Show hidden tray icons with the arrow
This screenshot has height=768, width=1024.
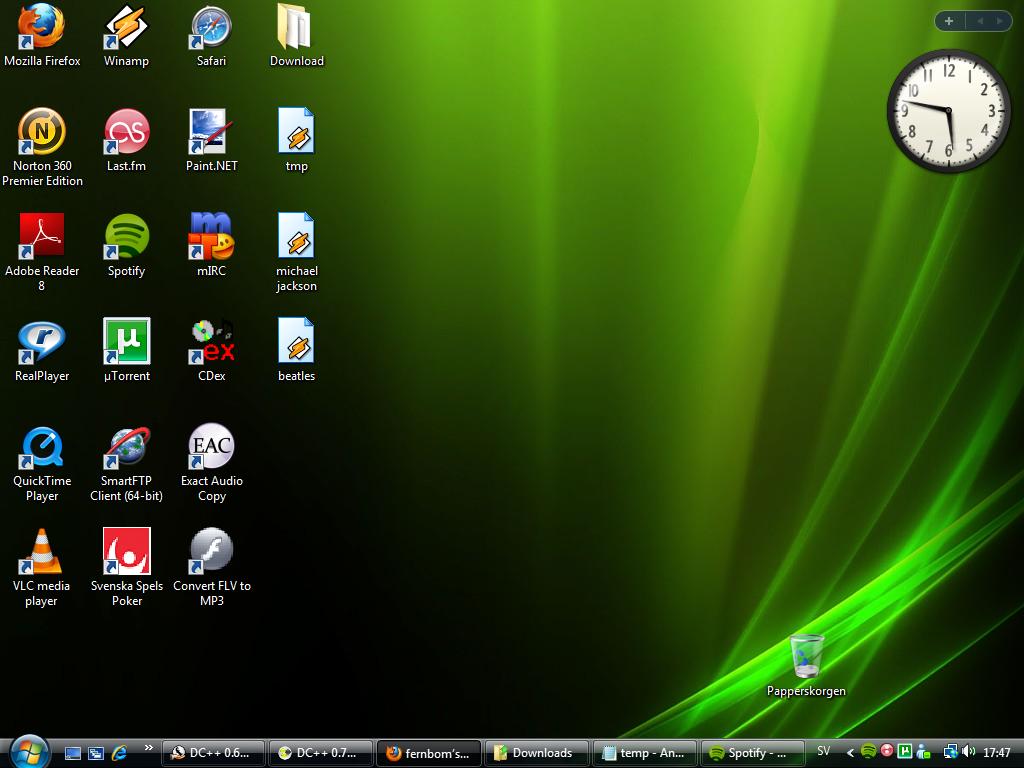tap(850, 753)
